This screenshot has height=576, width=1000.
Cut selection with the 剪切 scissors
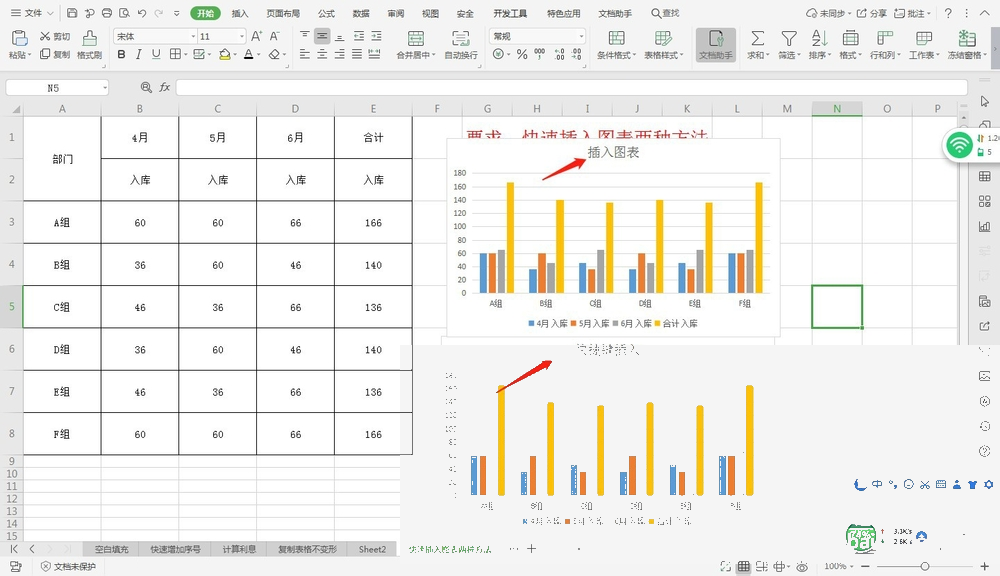[55, 36]
